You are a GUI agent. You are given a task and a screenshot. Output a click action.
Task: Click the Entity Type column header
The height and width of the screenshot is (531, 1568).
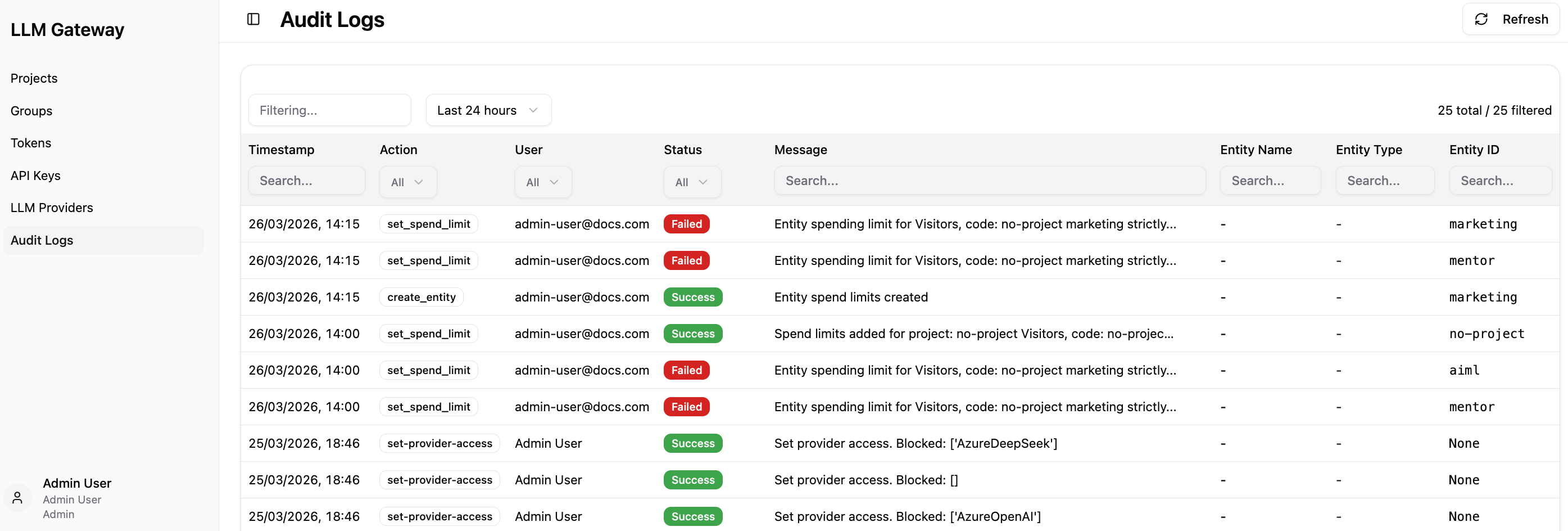coord(1369,150)
